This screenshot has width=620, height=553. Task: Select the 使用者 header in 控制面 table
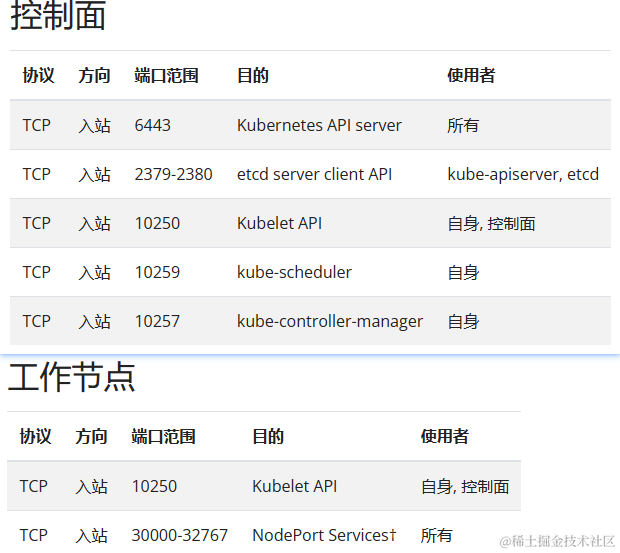point(471,75)
